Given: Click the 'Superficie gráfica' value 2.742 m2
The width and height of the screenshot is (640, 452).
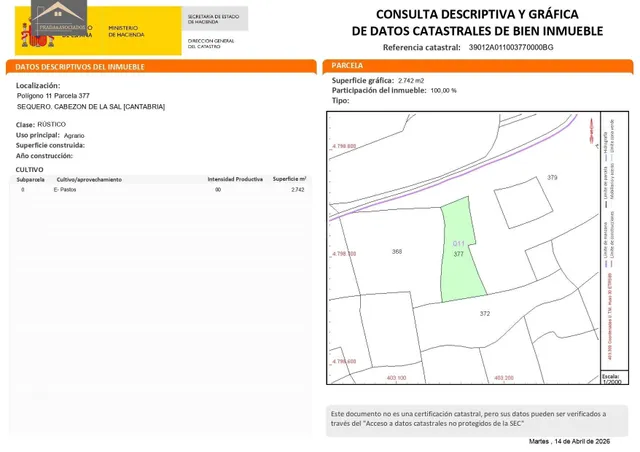Looking at the screenshot, I should 411,81.
